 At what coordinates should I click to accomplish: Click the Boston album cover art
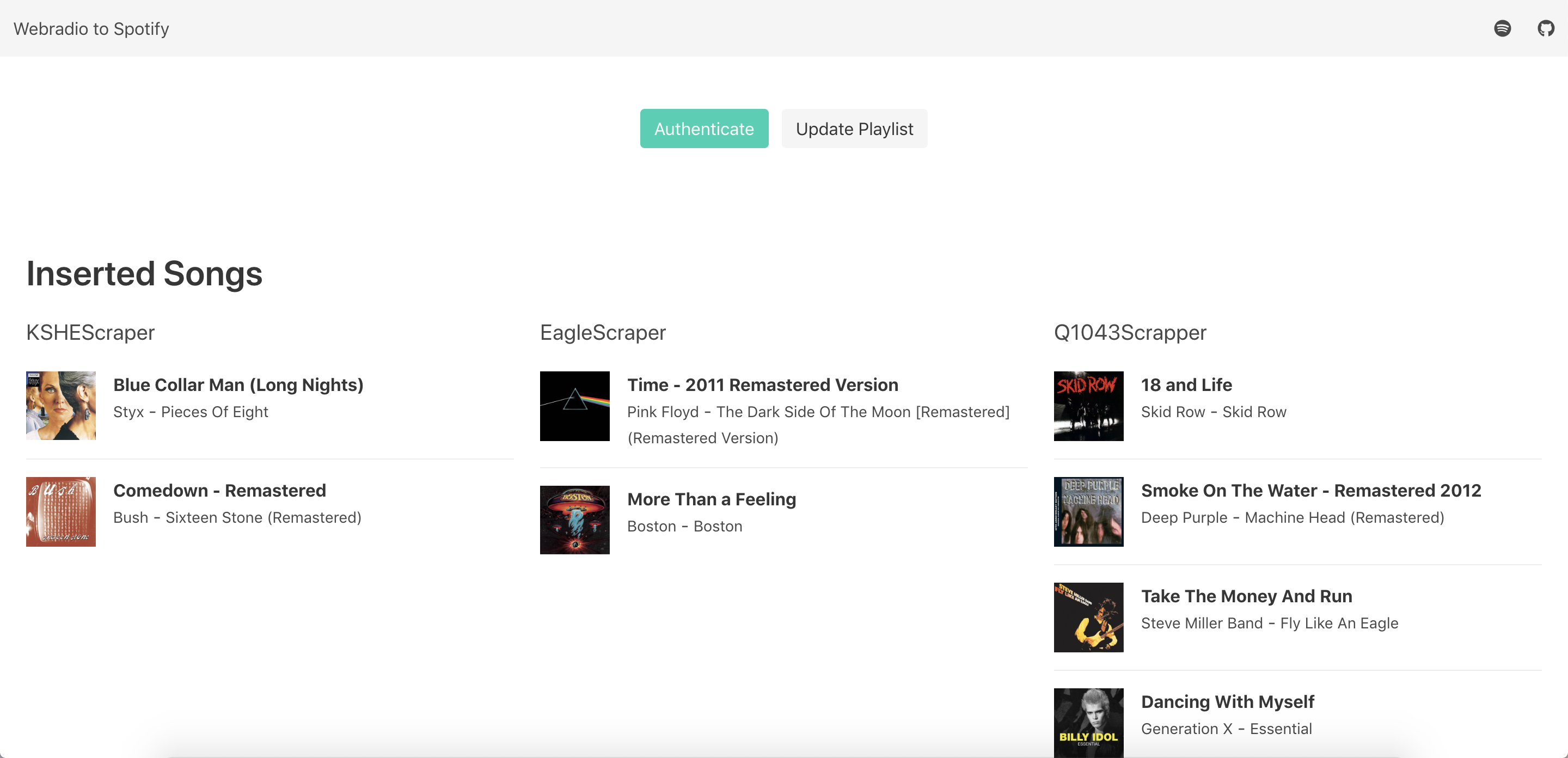[x=574, y=520]
